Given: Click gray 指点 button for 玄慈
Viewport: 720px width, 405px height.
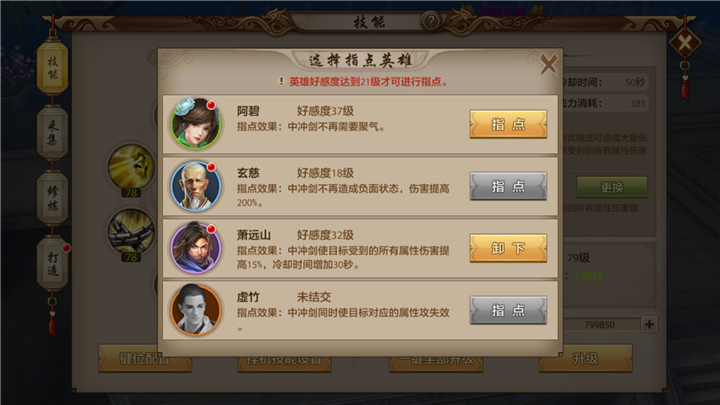Looking at the screenshot, I should [x=508, y=186].
